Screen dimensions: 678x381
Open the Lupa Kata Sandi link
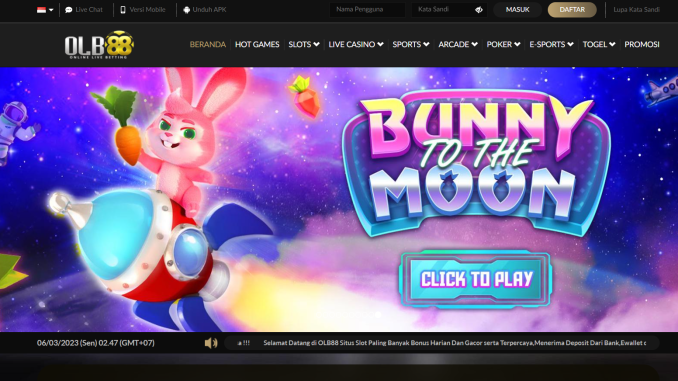click(x=636, y=10)
